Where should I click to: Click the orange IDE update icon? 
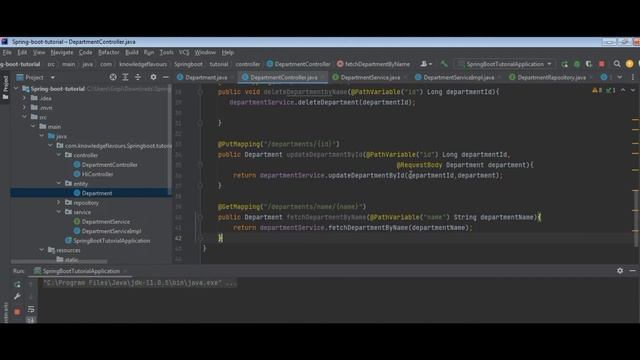(x=629, y=64)
